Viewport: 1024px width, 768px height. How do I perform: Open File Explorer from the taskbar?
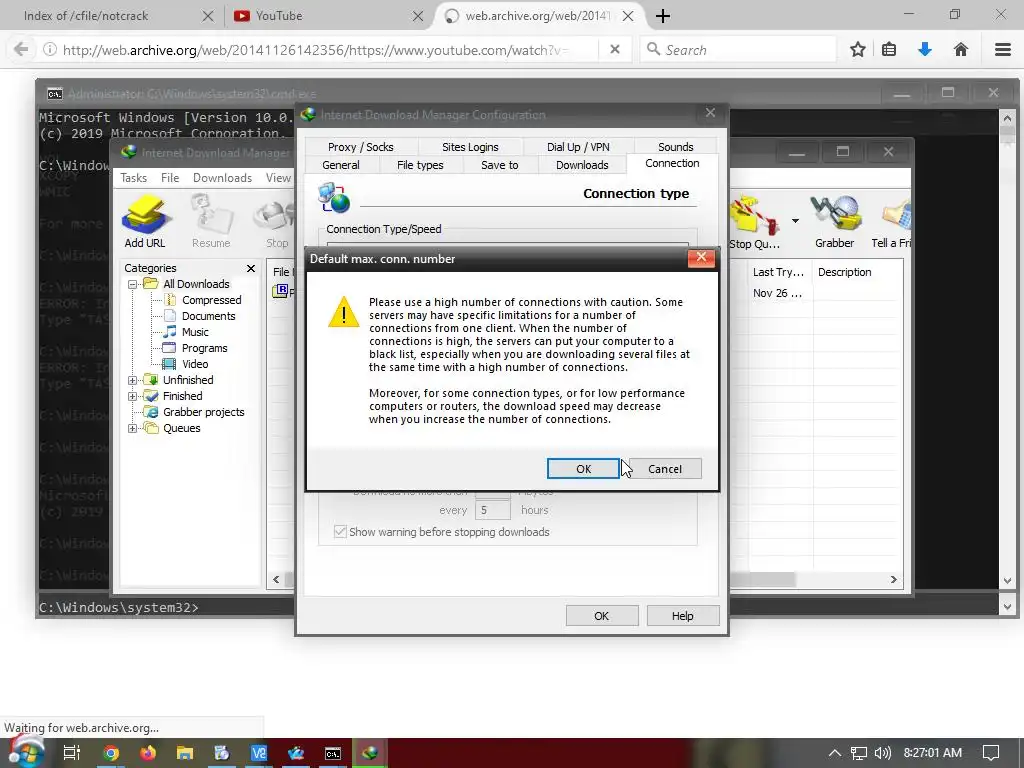tap(185, 753)
